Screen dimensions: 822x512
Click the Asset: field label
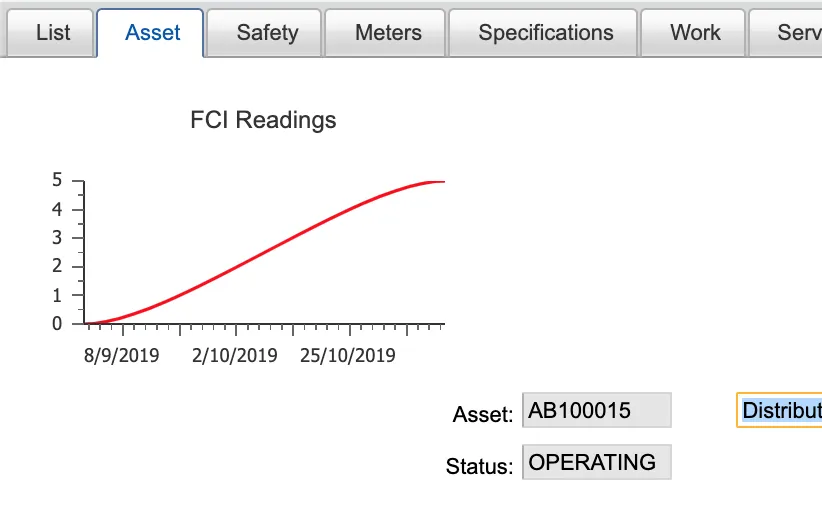point(483,414)
